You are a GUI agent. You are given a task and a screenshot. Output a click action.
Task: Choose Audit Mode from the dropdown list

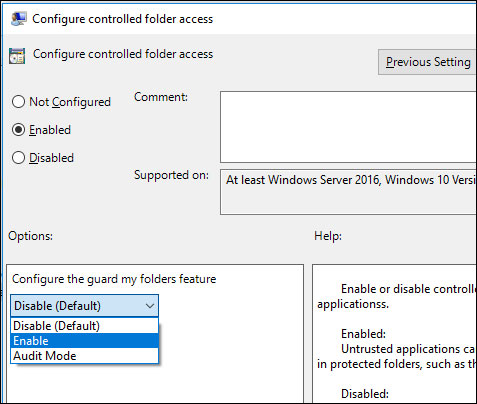(85, 356)
